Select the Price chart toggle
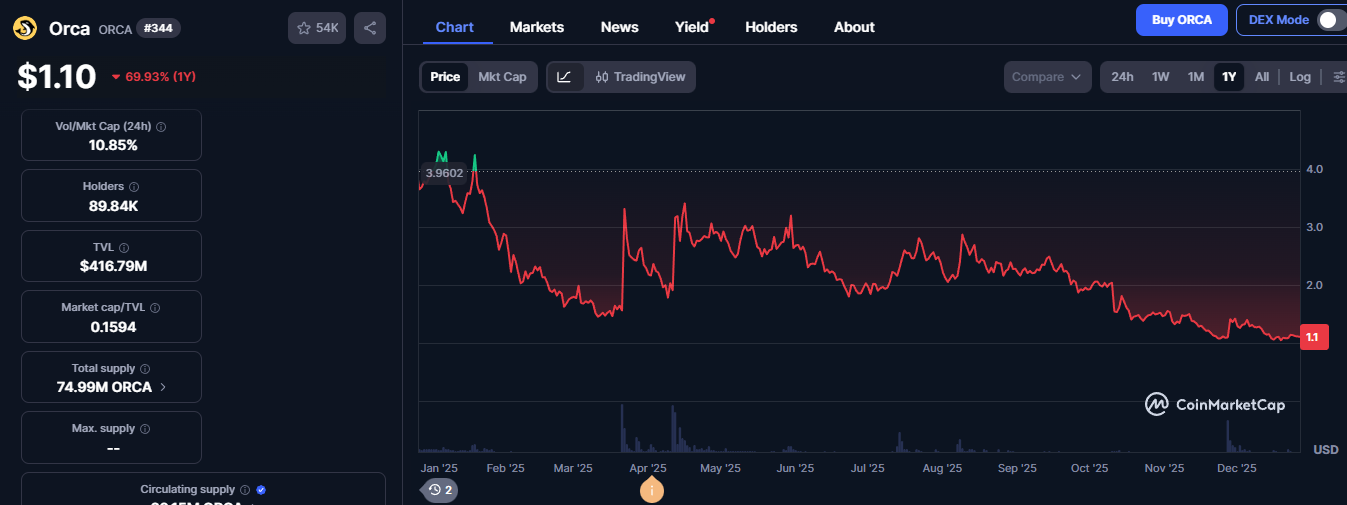The image size is (1347, 505). pyautogui.click(x=445, y=77)
